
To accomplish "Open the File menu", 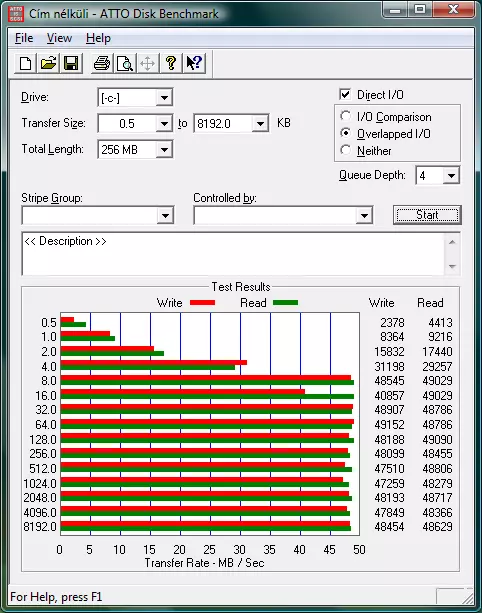I will 24,38.
